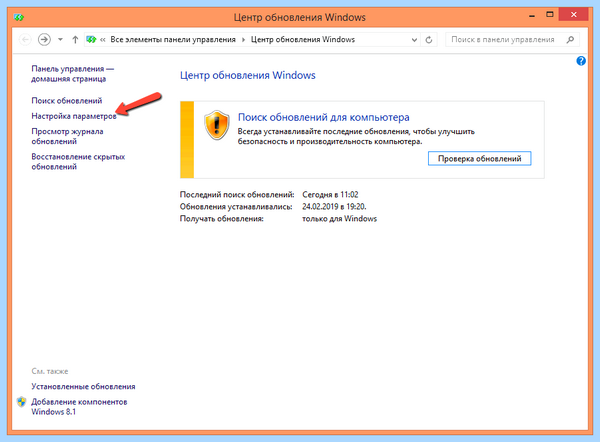Click the 'Последний поиск обновлений:' label
The height and width of the screenshot is (442, 600).
[x=237, y=194]
